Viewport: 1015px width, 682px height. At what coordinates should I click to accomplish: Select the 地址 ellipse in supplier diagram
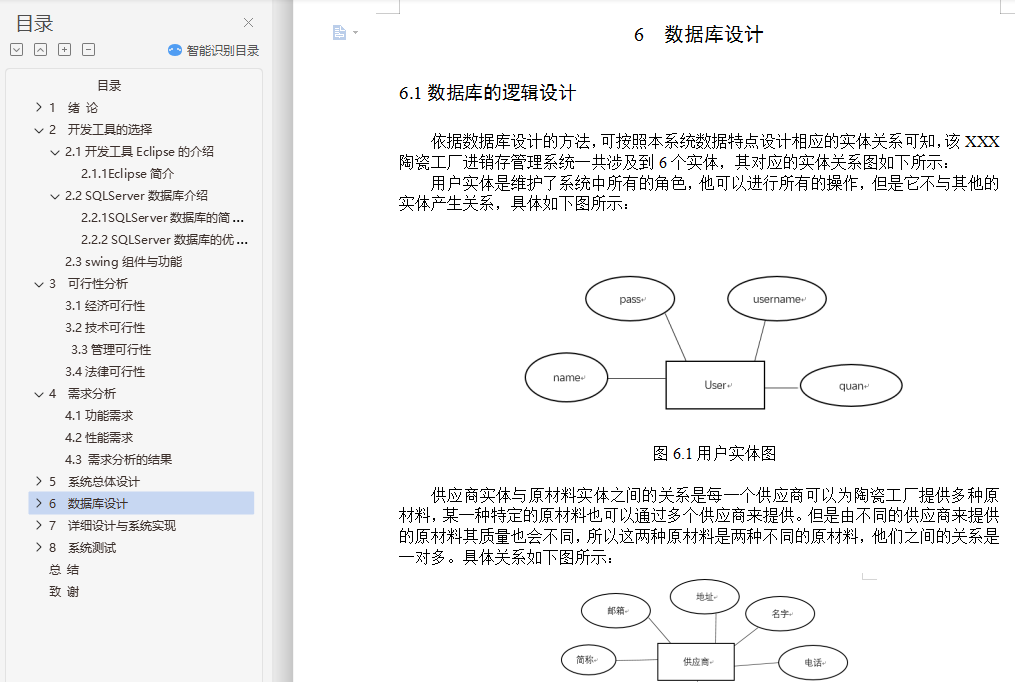pos(704,597)
